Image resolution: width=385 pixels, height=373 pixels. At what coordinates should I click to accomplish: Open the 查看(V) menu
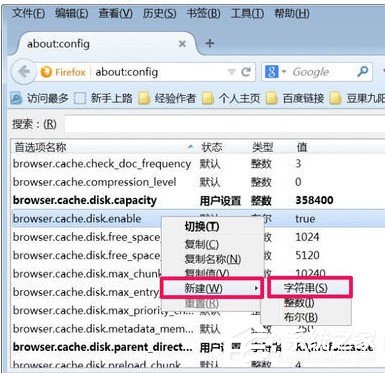click(115, 13)
